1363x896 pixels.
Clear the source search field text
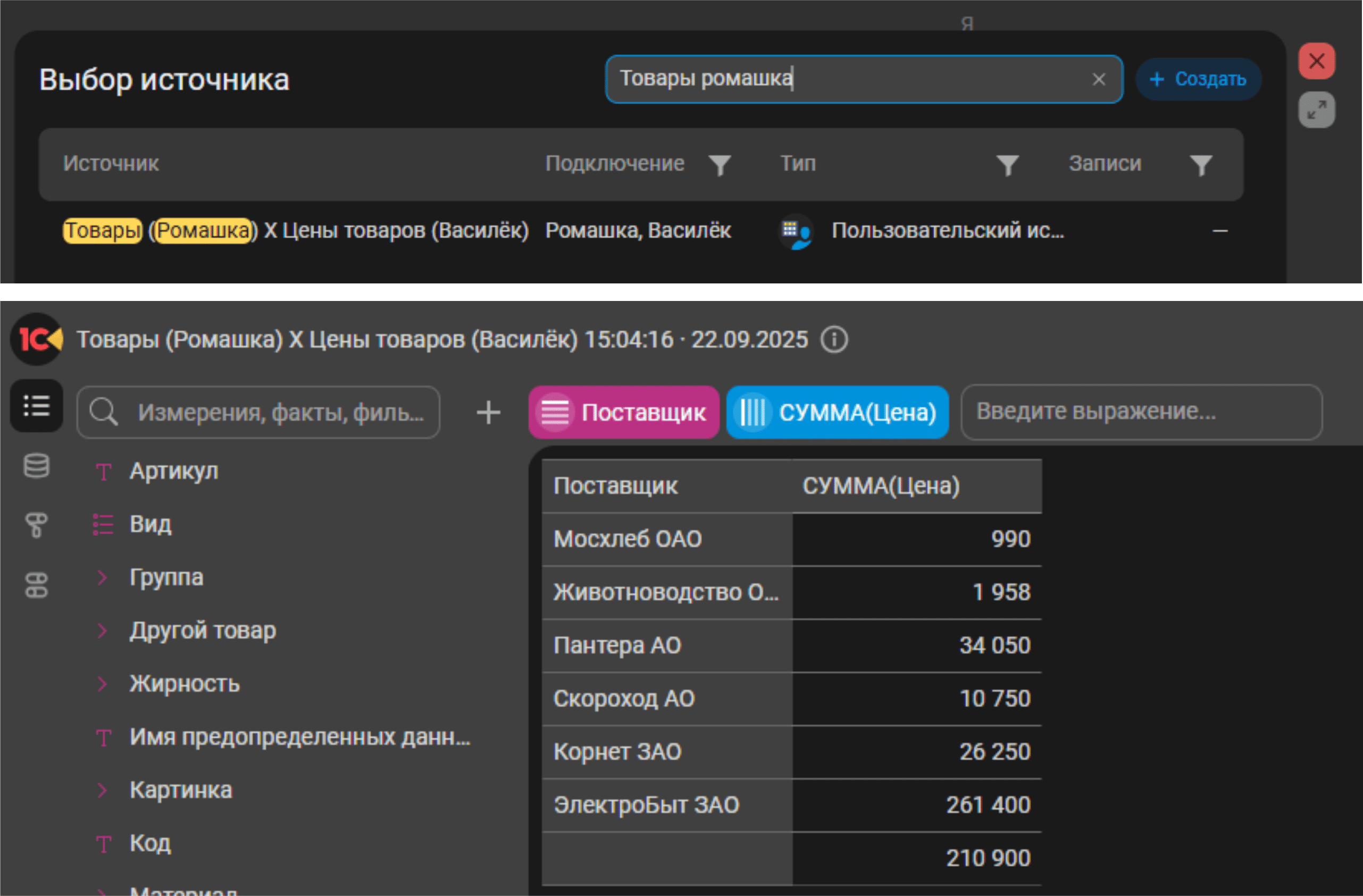[1098, 79]
